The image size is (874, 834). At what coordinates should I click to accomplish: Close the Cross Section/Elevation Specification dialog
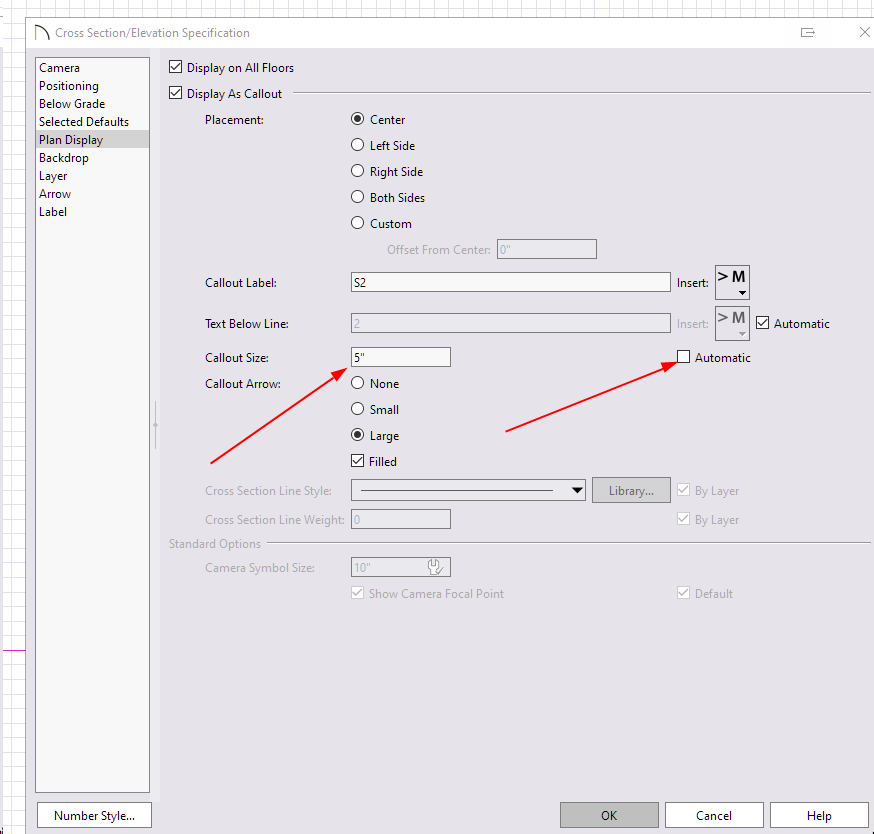(x=865, y=32)
